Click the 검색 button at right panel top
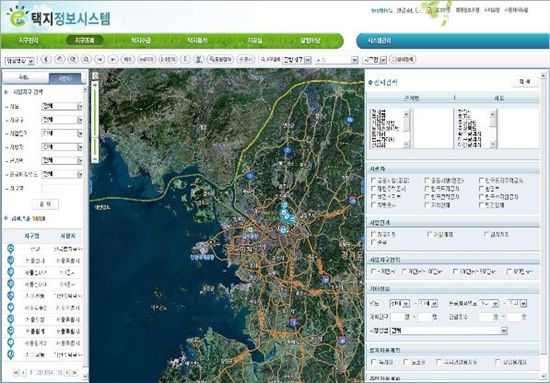 point(525,82)
